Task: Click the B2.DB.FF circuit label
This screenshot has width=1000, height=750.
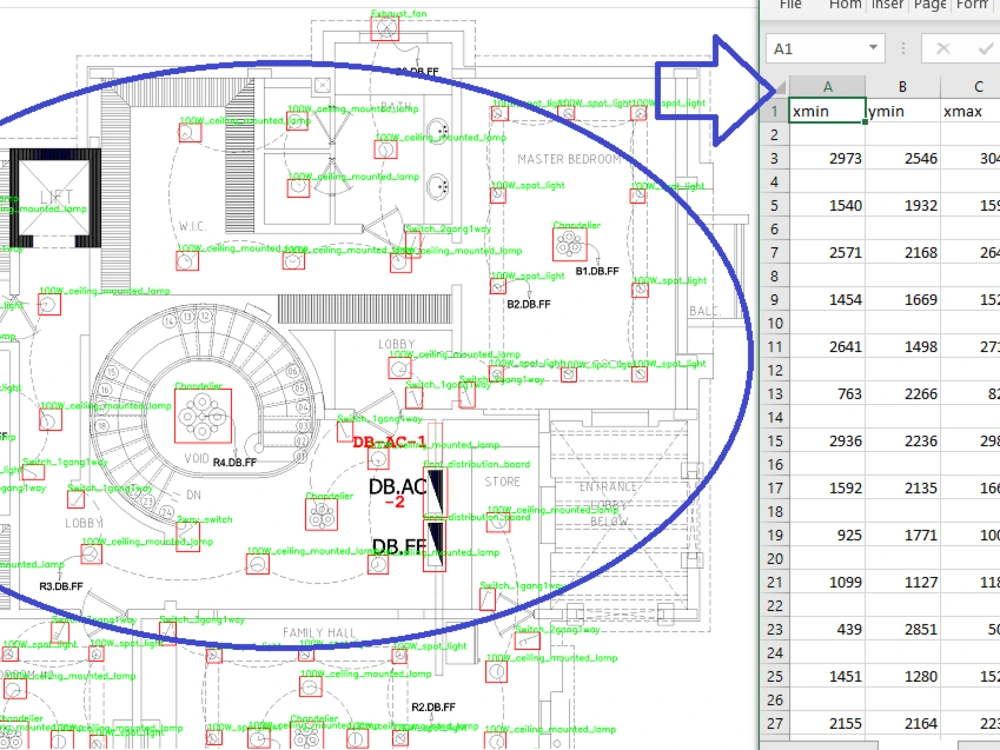Action: point(529,304)
